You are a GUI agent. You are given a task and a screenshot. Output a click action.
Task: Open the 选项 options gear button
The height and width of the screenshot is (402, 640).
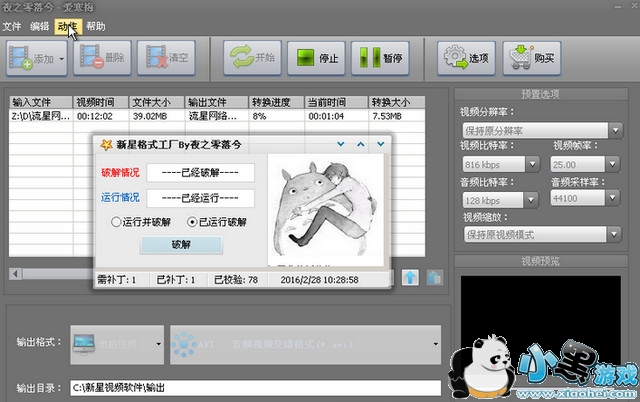point(466,58)
